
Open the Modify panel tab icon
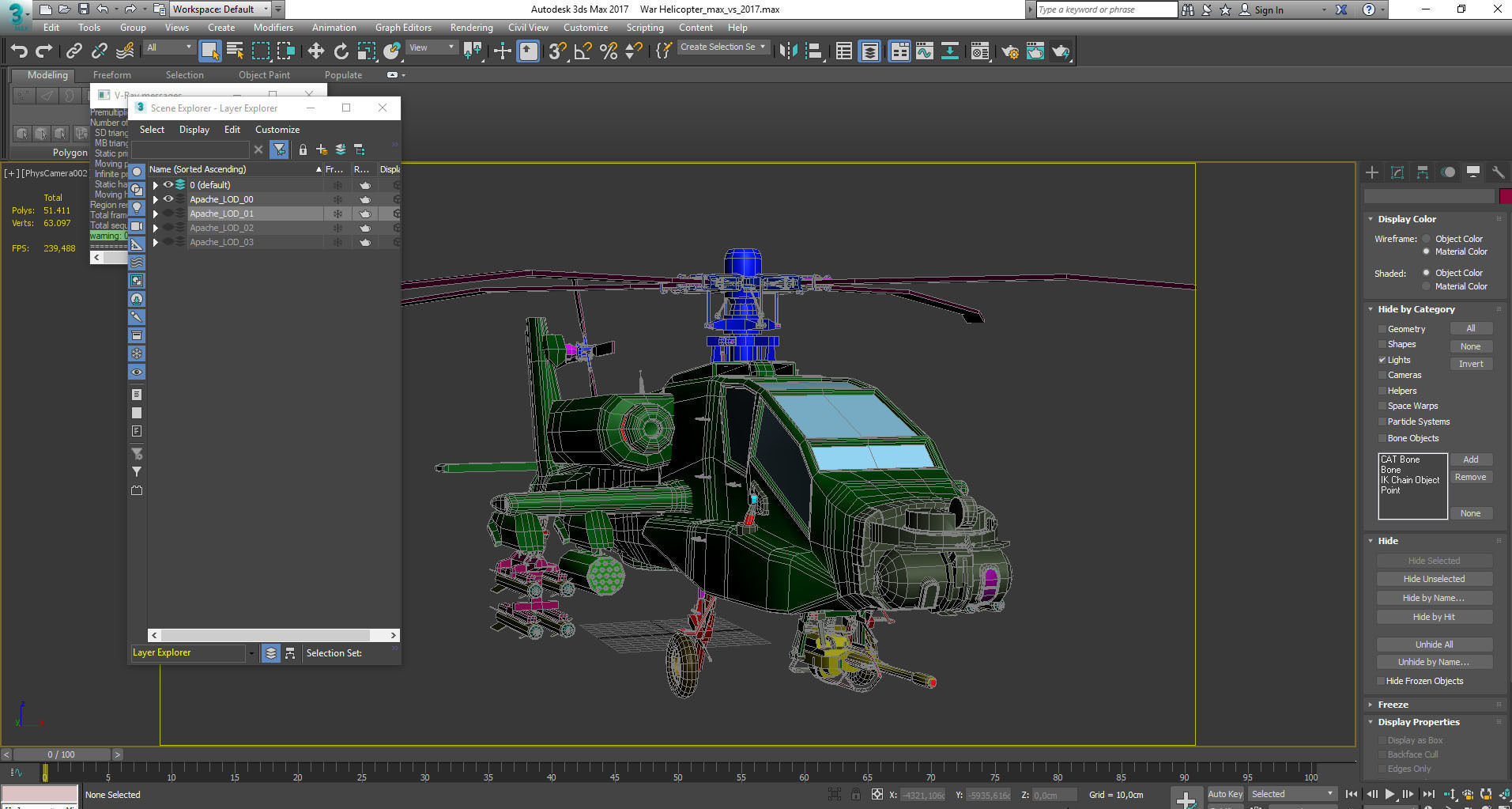[x=1397, y=172]
